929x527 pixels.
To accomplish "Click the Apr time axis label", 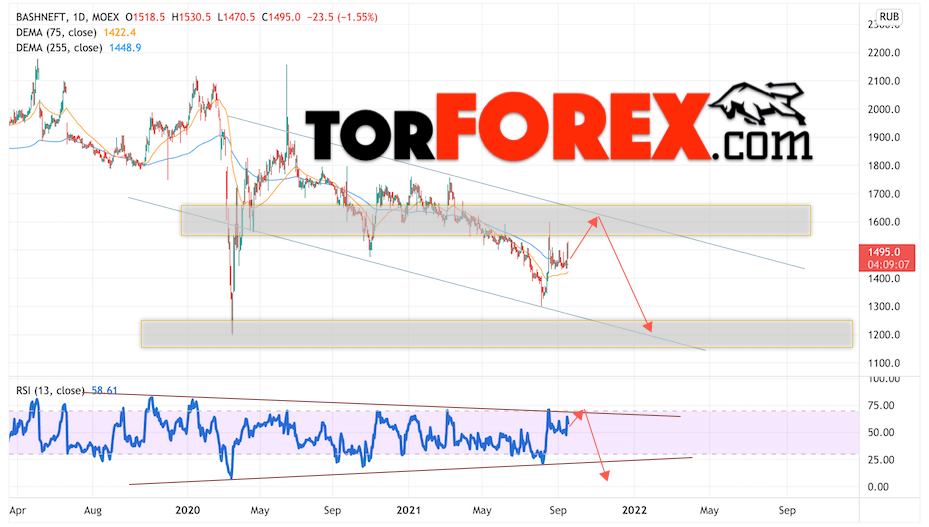I will (18, 510).
